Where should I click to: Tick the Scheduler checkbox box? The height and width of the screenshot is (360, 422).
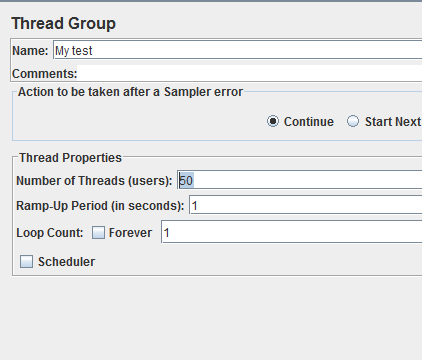click(x=26, y=262)
